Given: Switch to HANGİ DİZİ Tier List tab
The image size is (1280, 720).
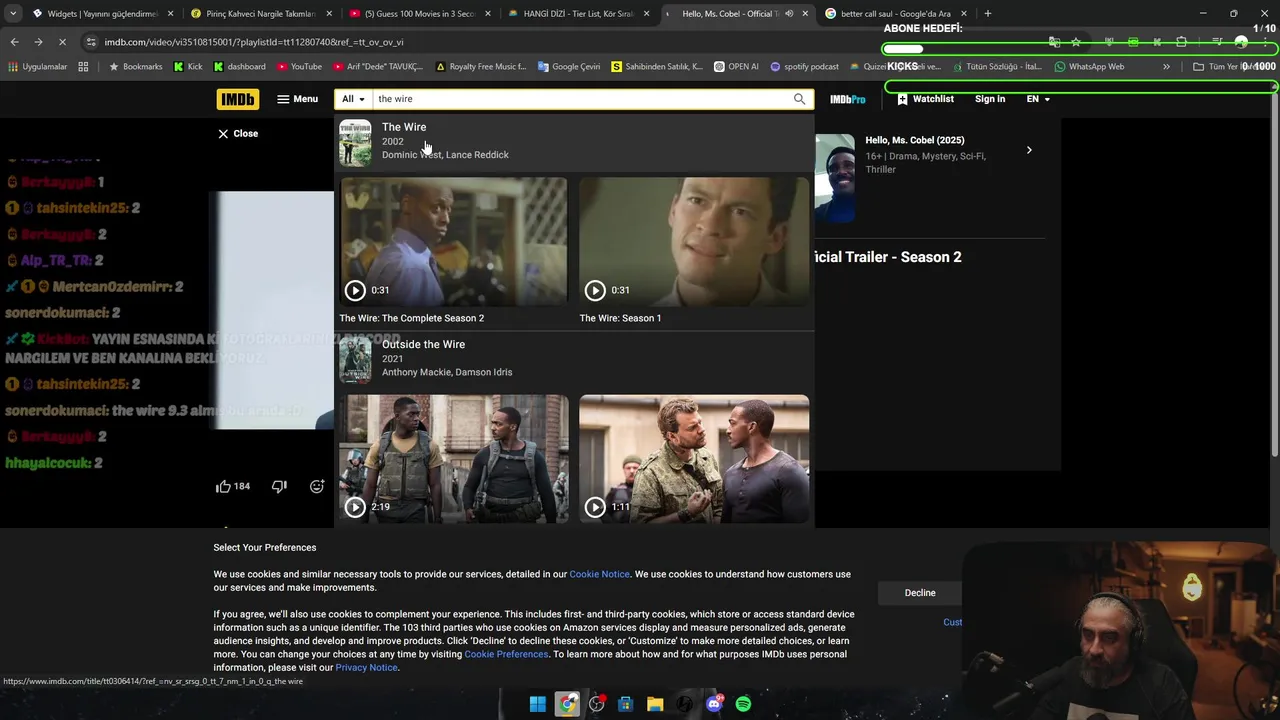Looking at the screenshot, I should pyautogui.click(x=578, y=14).
